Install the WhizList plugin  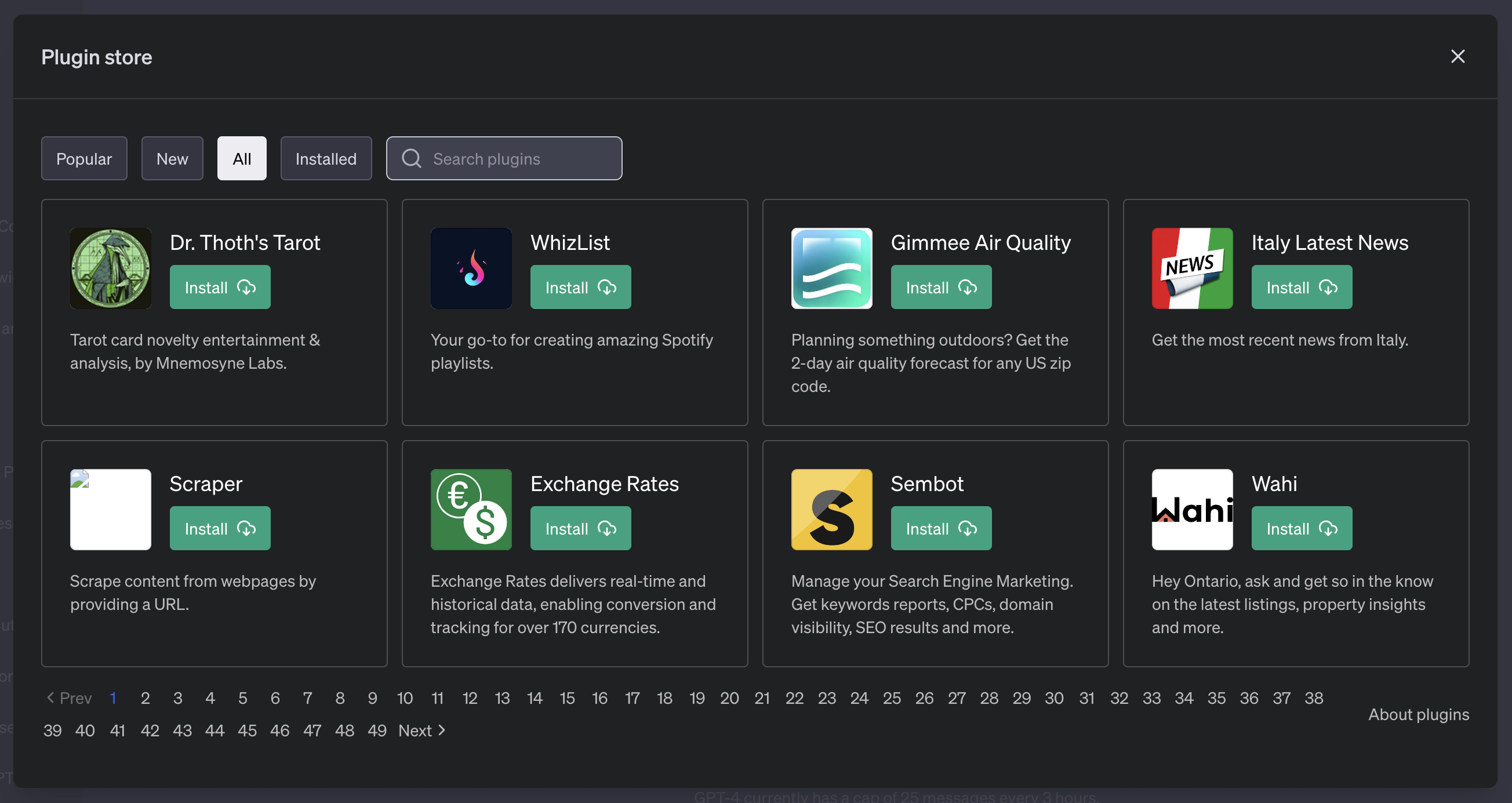581,287
